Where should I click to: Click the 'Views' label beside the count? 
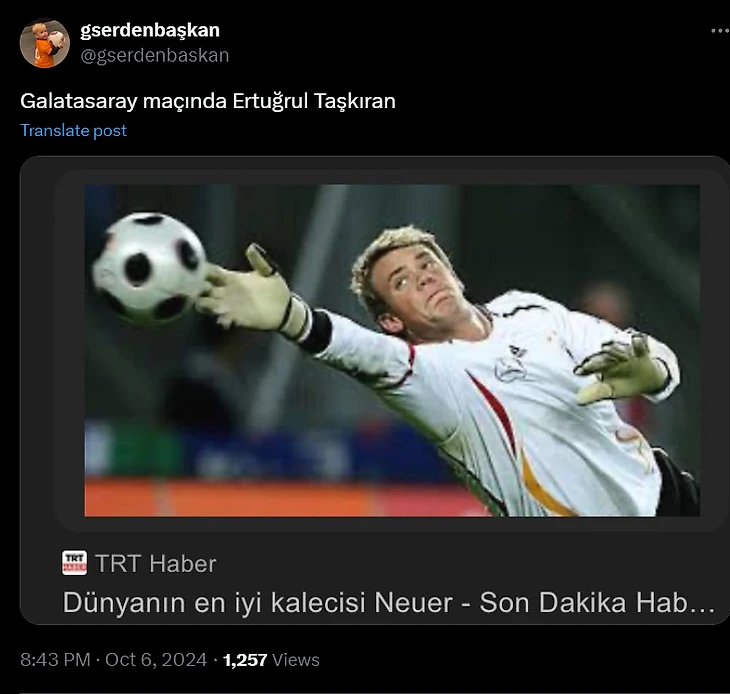click(x=296, y=660)
